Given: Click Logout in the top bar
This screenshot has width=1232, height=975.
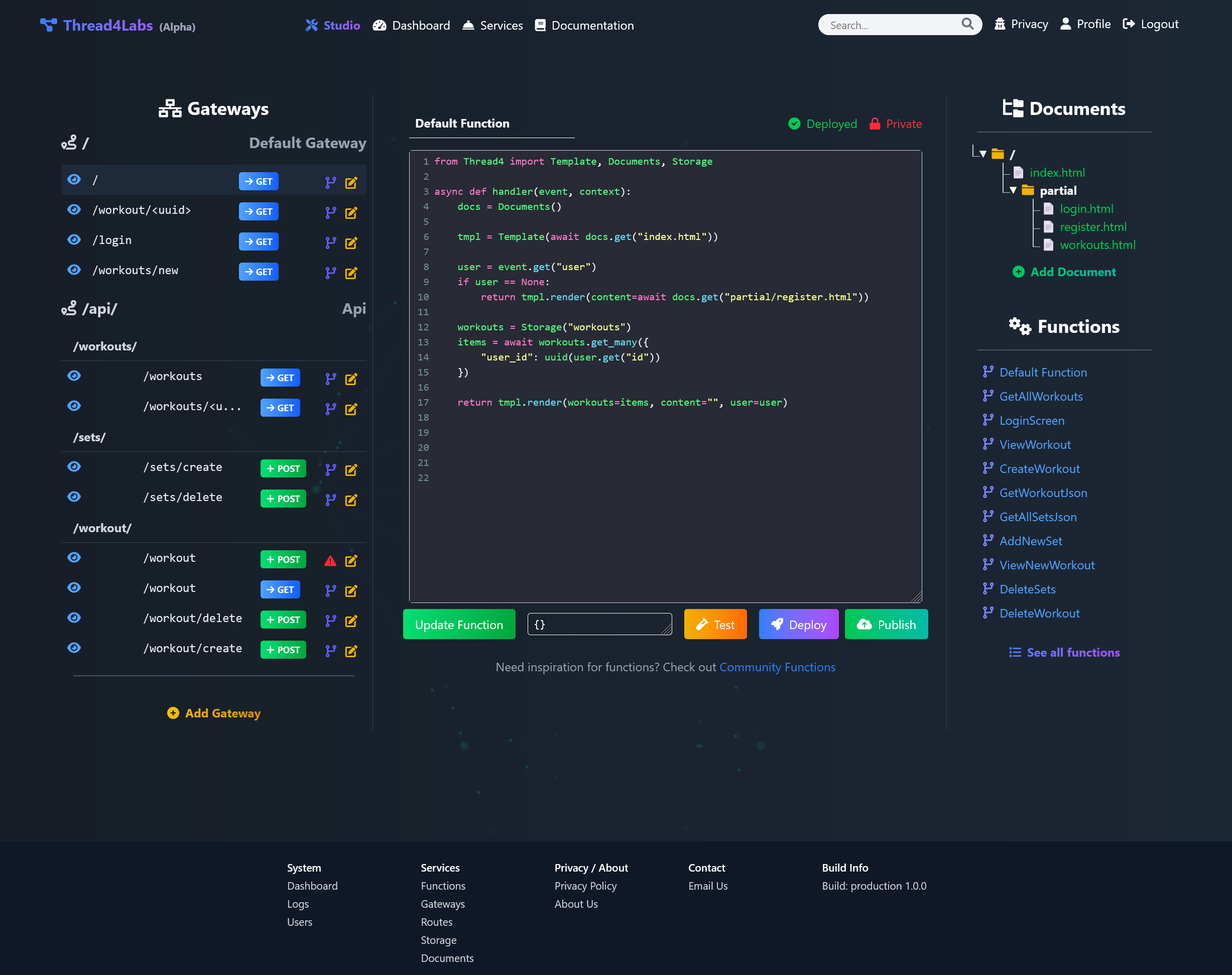Looking at the screenshot, I should pos(1150,24).
